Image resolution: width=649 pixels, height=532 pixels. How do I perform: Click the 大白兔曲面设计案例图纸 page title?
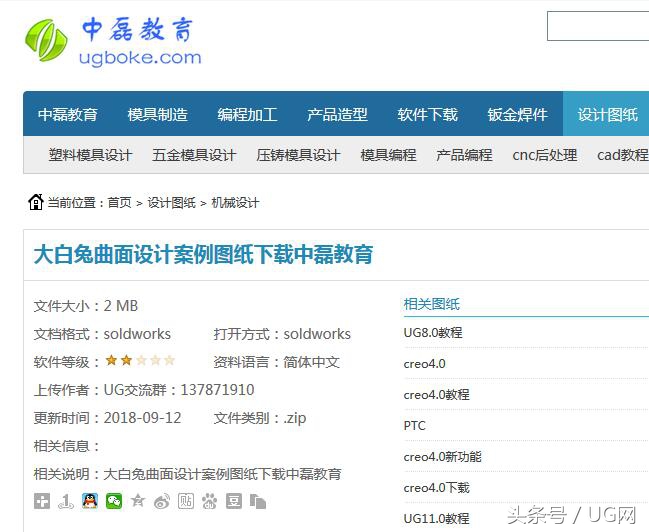203,254
